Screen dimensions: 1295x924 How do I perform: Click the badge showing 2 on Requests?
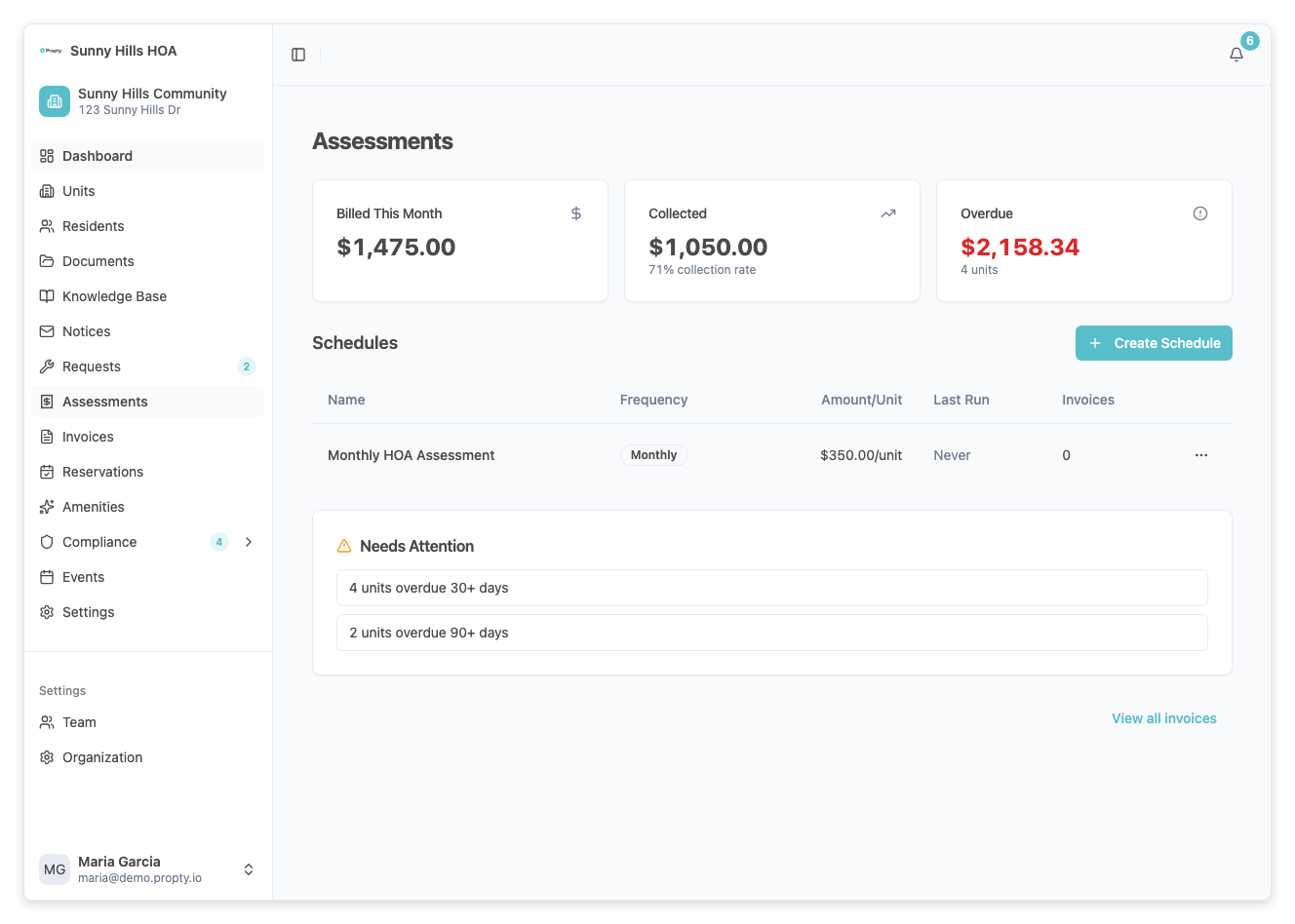tap(246, 366)
